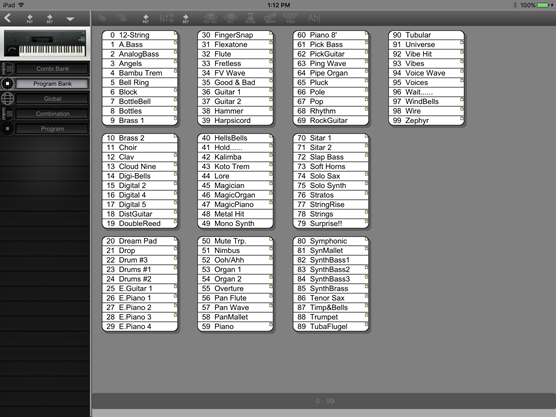Select program 56 Pan Flute
556x417 pixels.
(x=235, y=298)
